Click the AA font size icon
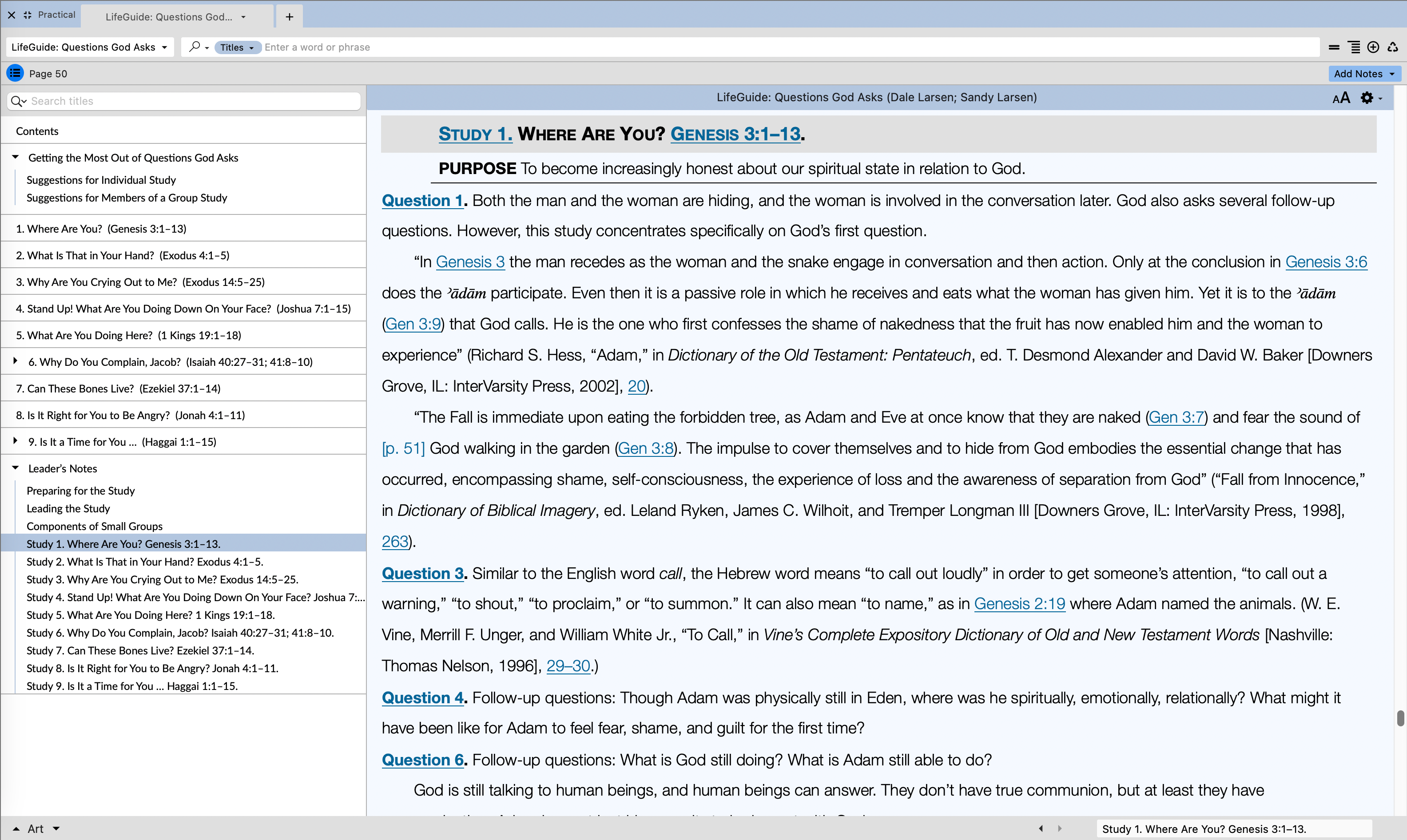The image size is (1407, 840). coord(1341,98)
